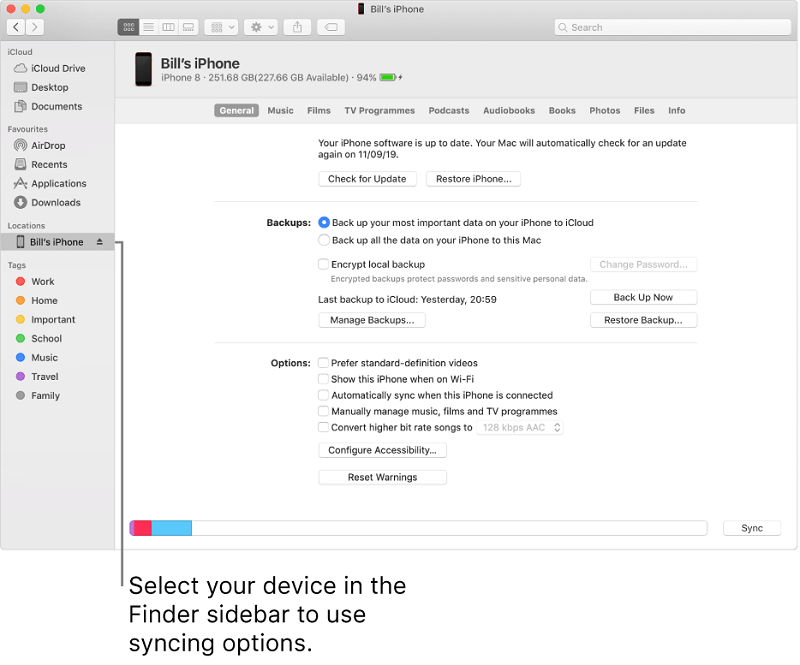Check Manually manage music, films and TV

point(323,411)
